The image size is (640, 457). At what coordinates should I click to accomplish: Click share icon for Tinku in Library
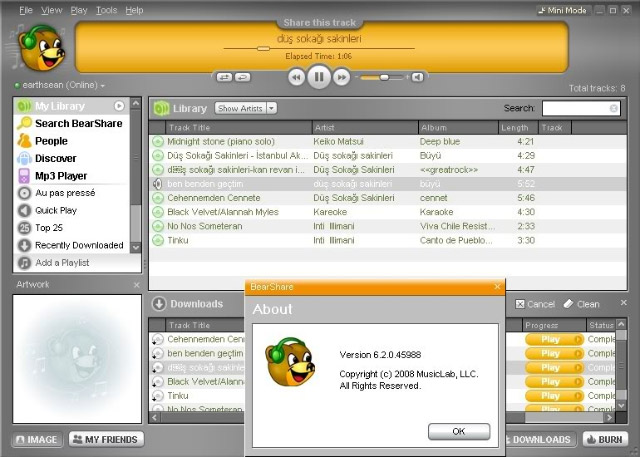[x=158, y=240]
